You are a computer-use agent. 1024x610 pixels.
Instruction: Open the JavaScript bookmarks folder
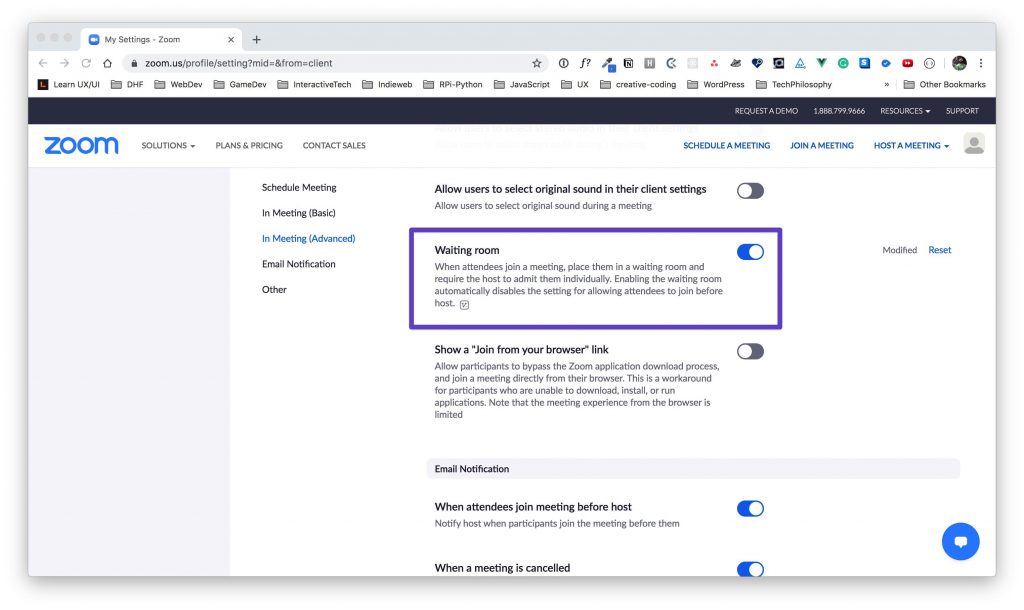pos(522,84)
